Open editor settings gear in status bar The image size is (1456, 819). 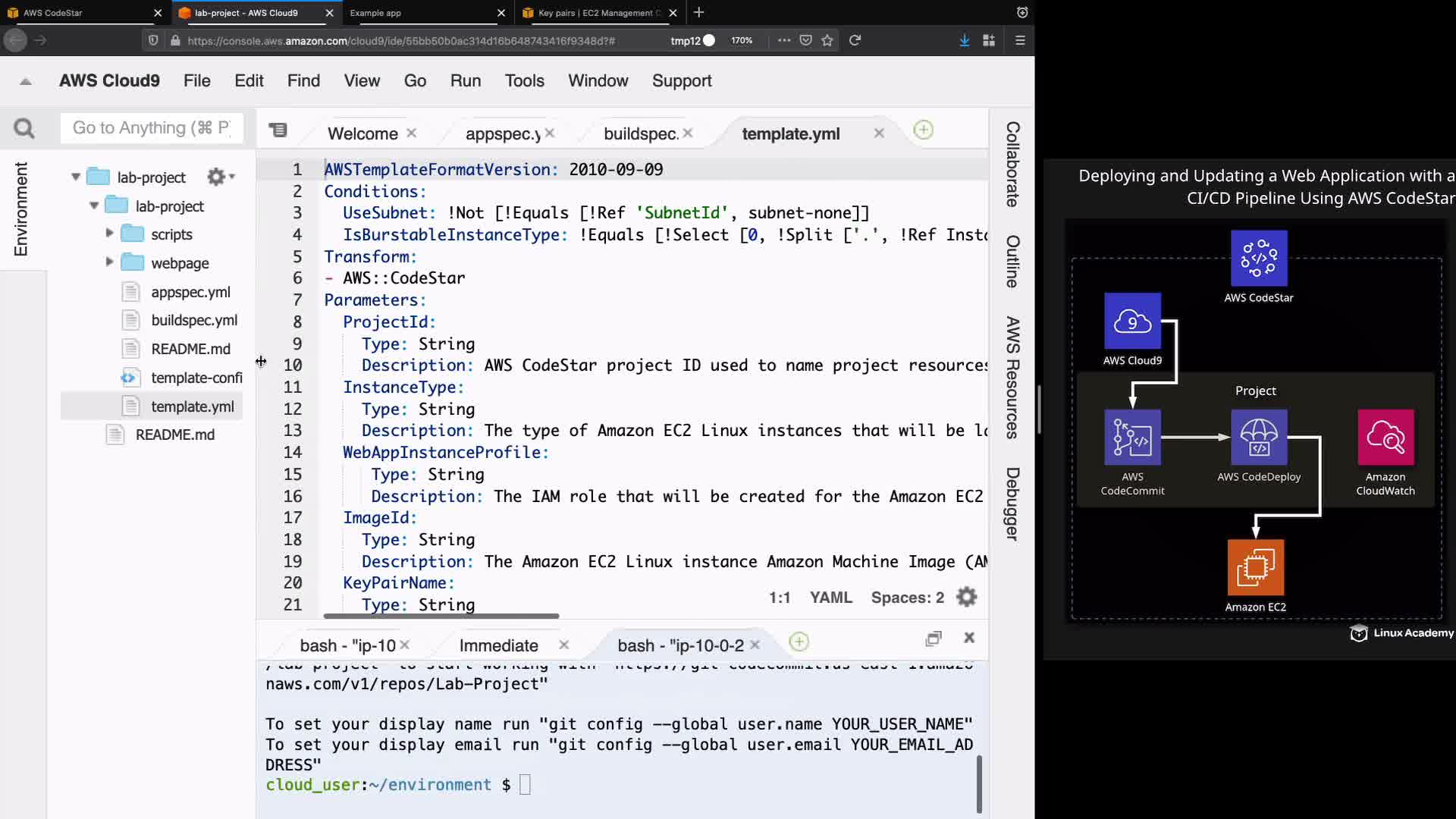coord(966,598)
